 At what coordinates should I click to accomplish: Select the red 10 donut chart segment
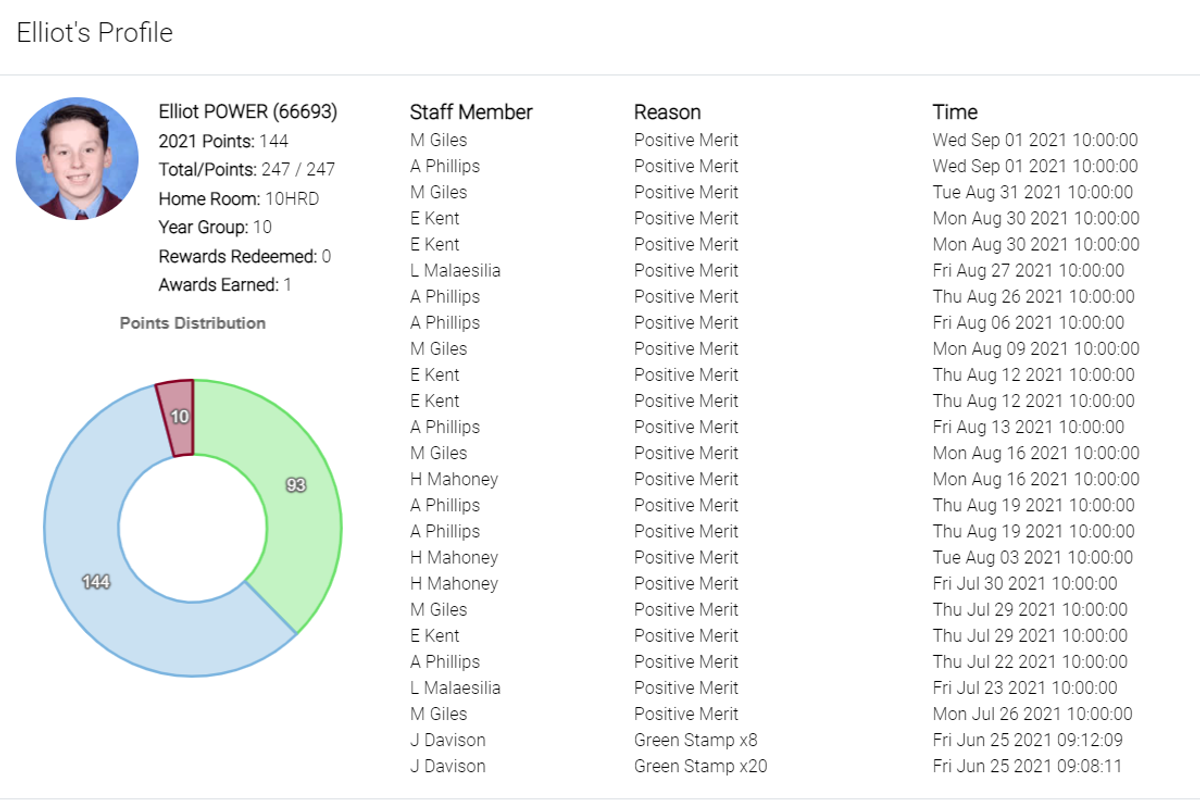[x=178, y=417]
